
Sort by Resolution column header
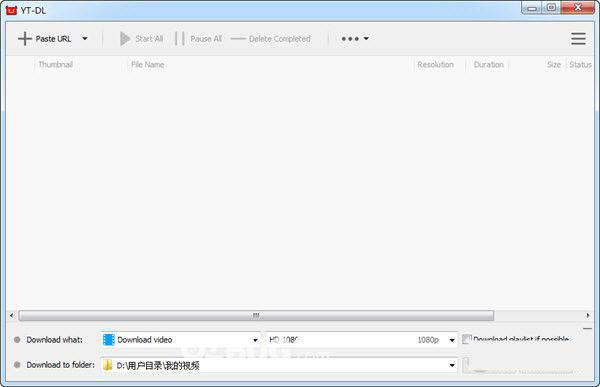coord(435,65)
